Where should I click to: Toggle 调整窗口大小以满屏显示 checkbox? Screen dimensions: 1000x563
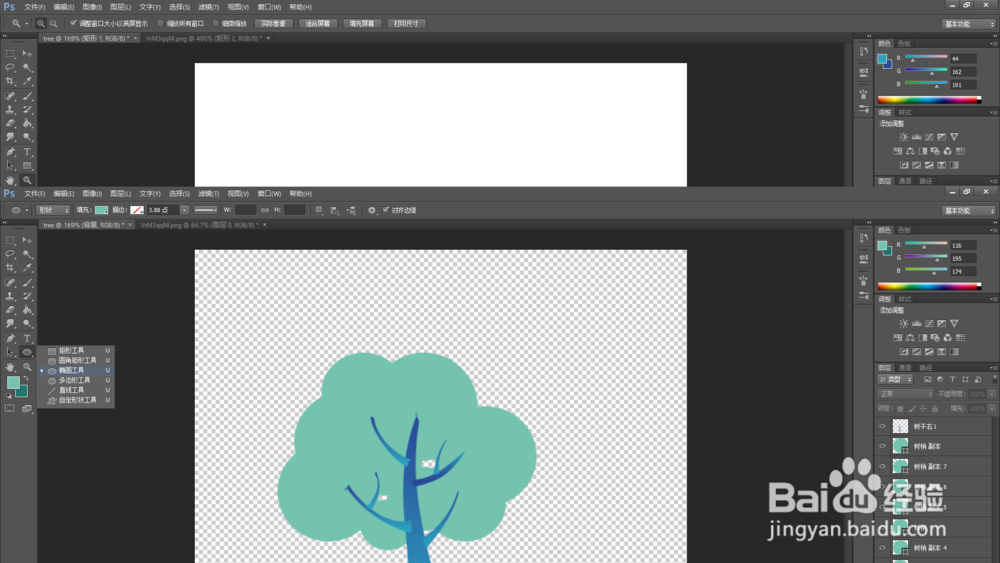pyautogui.click(x=73, y=24)
